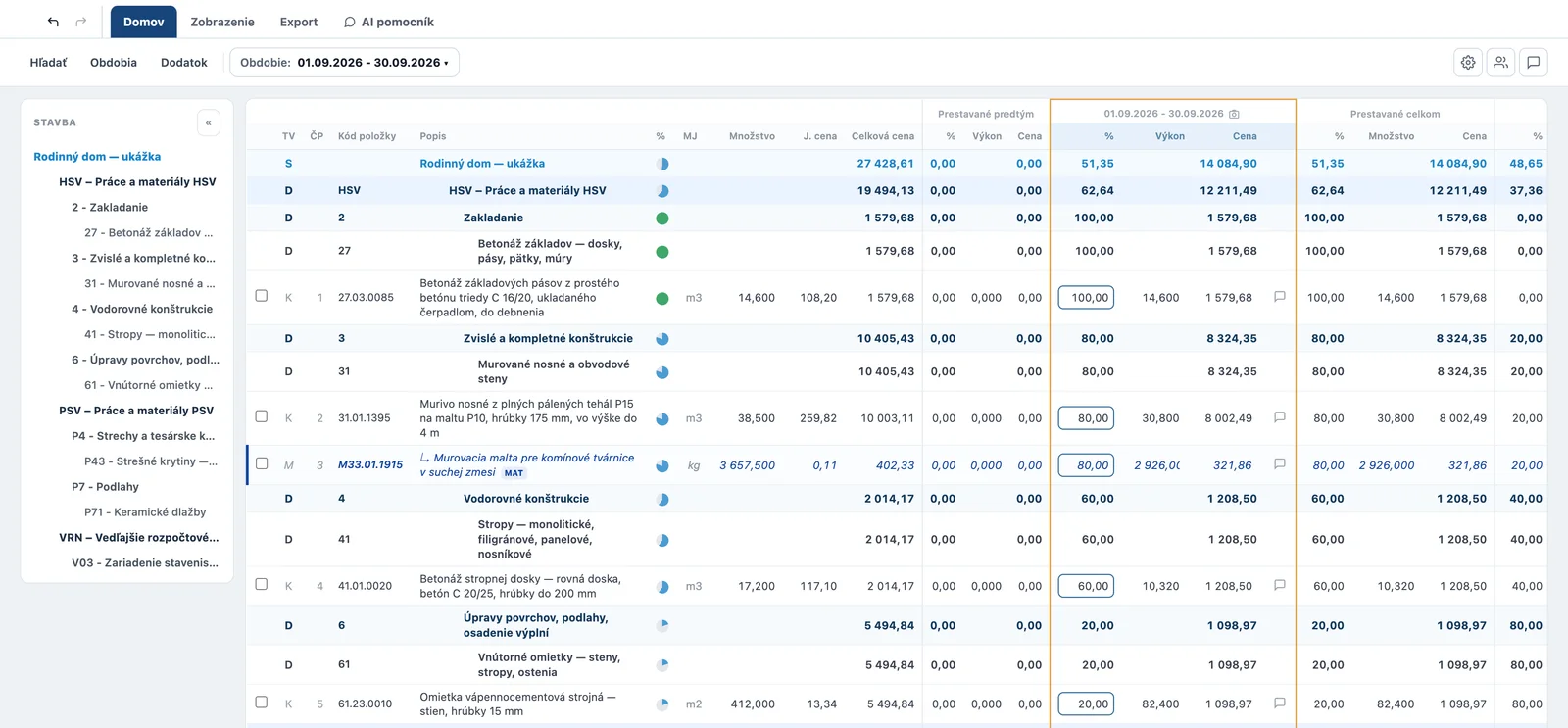The height and width of the screenshot is (728, 1568).
Task: Open comment icon for item 61.23.0010
Action: coord(1279,703)
